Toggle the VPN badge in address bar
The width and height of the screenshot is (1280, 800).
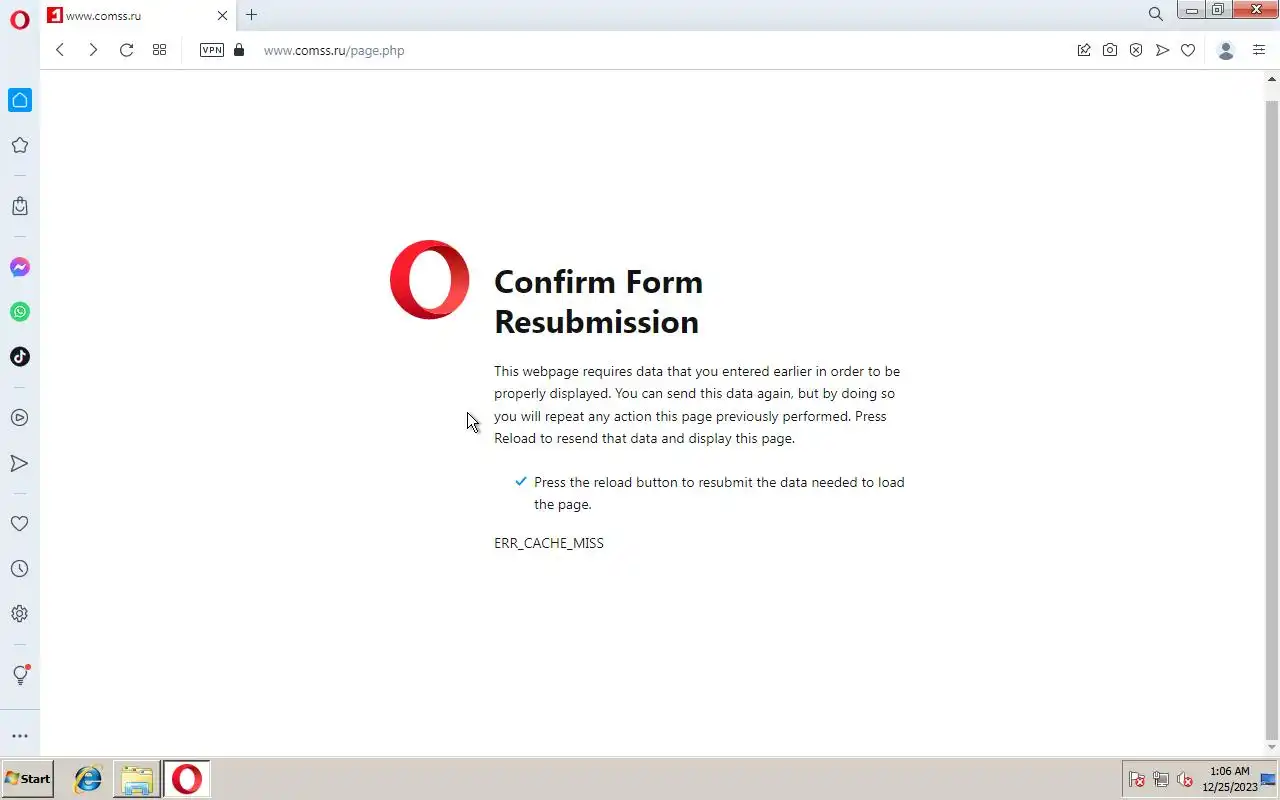[212, 50]
